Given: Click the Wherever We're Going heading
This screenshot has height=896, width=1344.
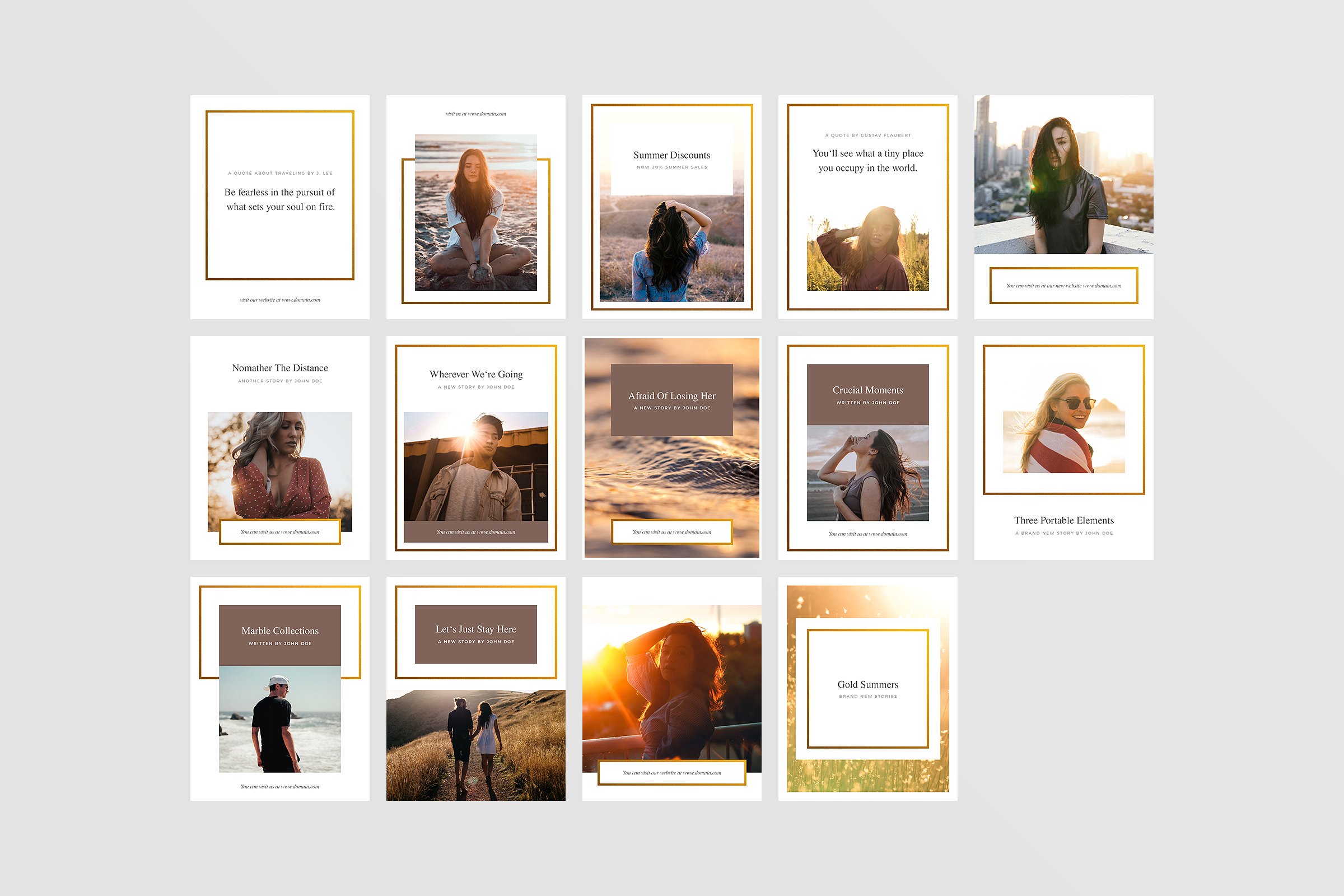Looking at the screenshot, I should pos(475,374).
